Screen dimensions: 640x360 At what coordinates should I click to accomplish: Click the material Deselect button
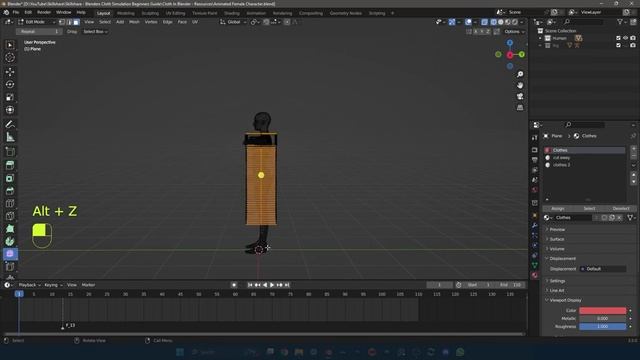point(620,209)
